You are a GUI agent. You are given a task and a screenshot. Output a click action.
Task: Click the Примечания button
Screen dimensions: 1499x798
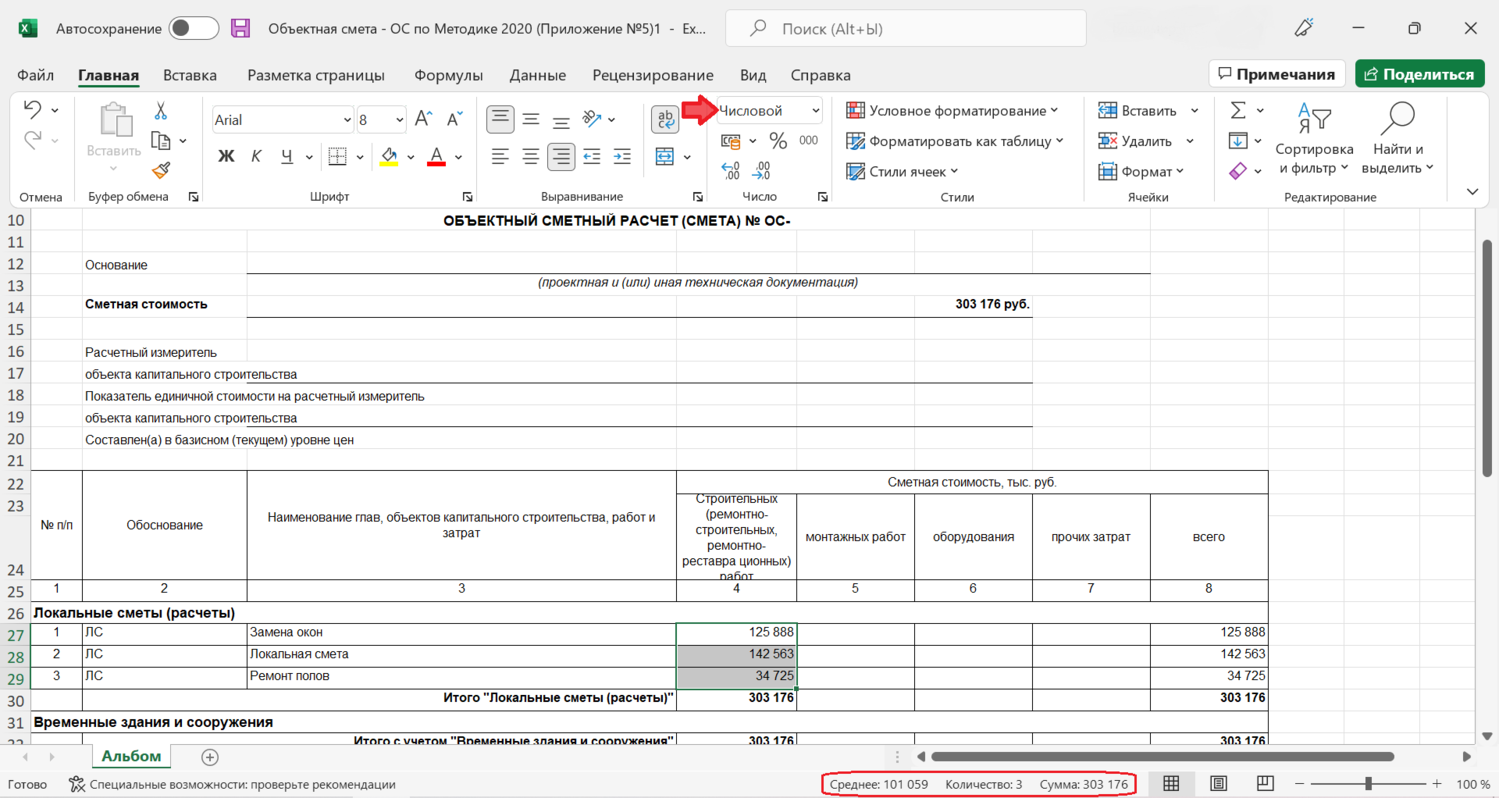tap(1275, 74)
